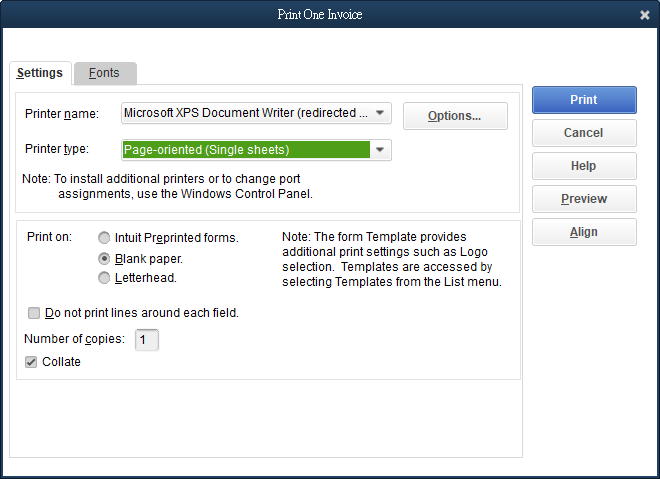Select Intuit Preprinted forms radio option
This screenshot has width=660, height=479.
coord(105,238)
